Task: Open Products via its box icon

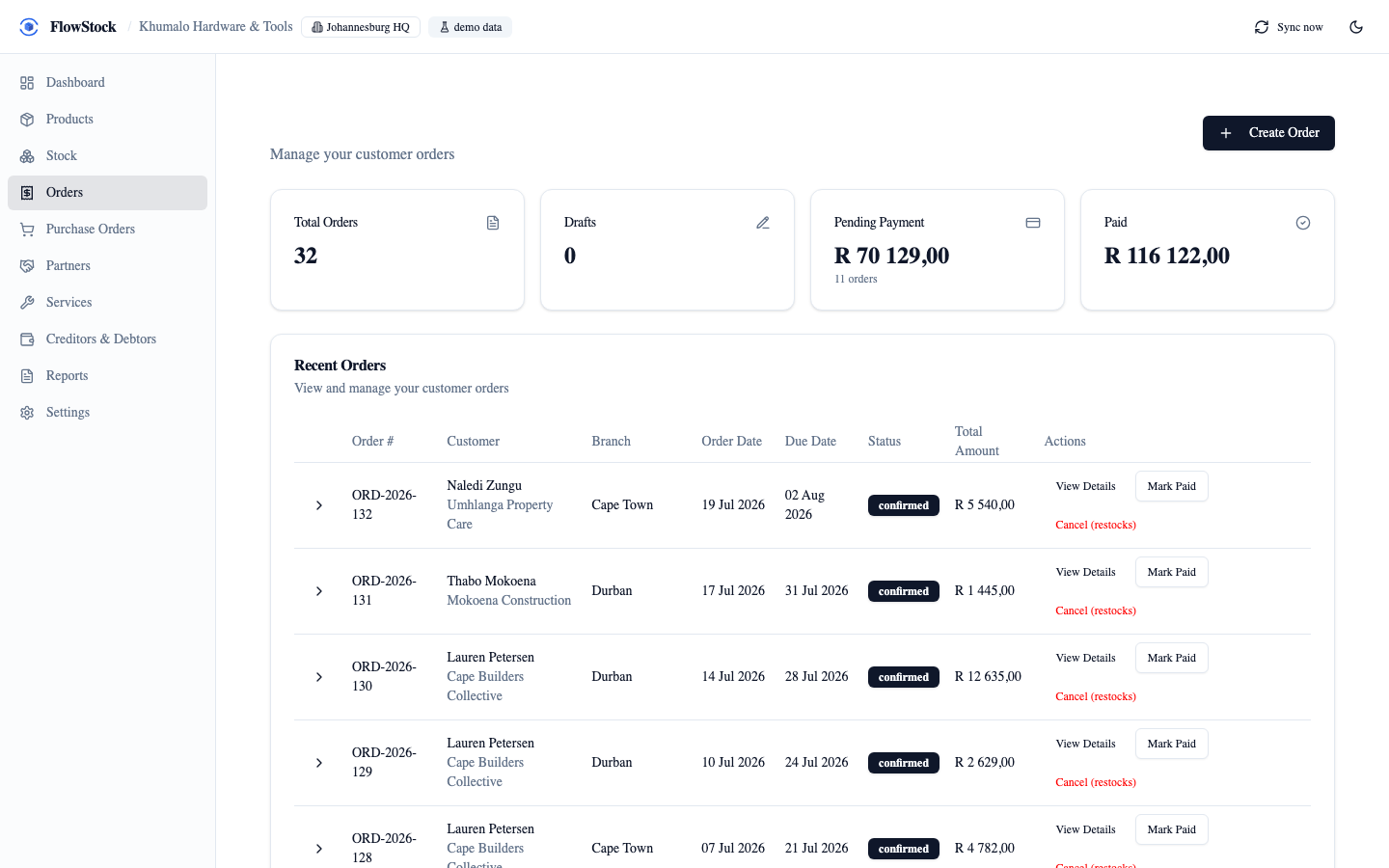Action: [x=27, y=120]
